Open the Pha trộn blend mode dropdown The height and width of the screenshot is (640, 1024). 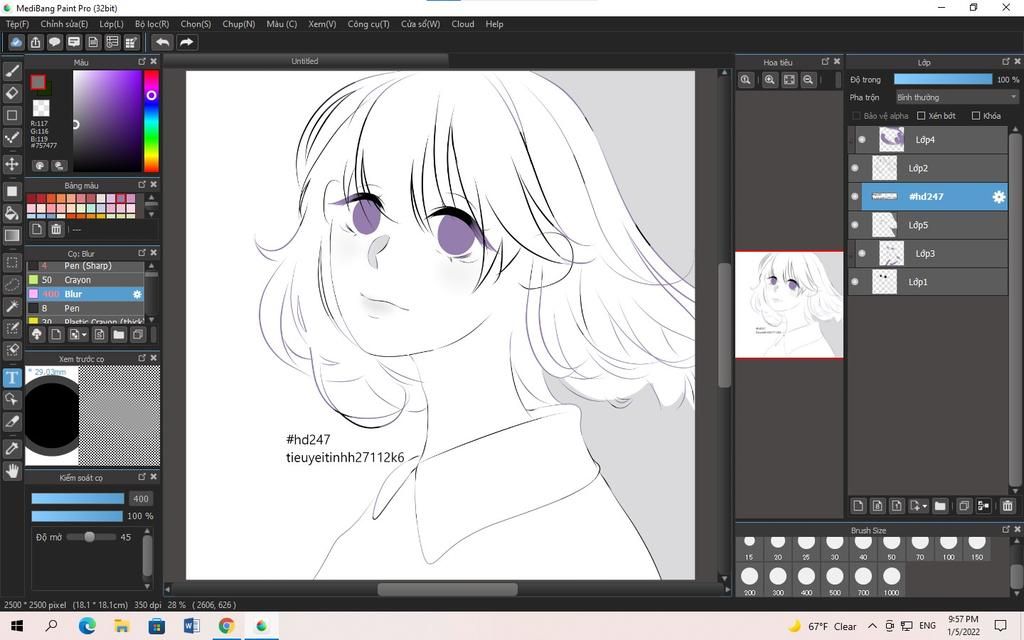[957, 97]
